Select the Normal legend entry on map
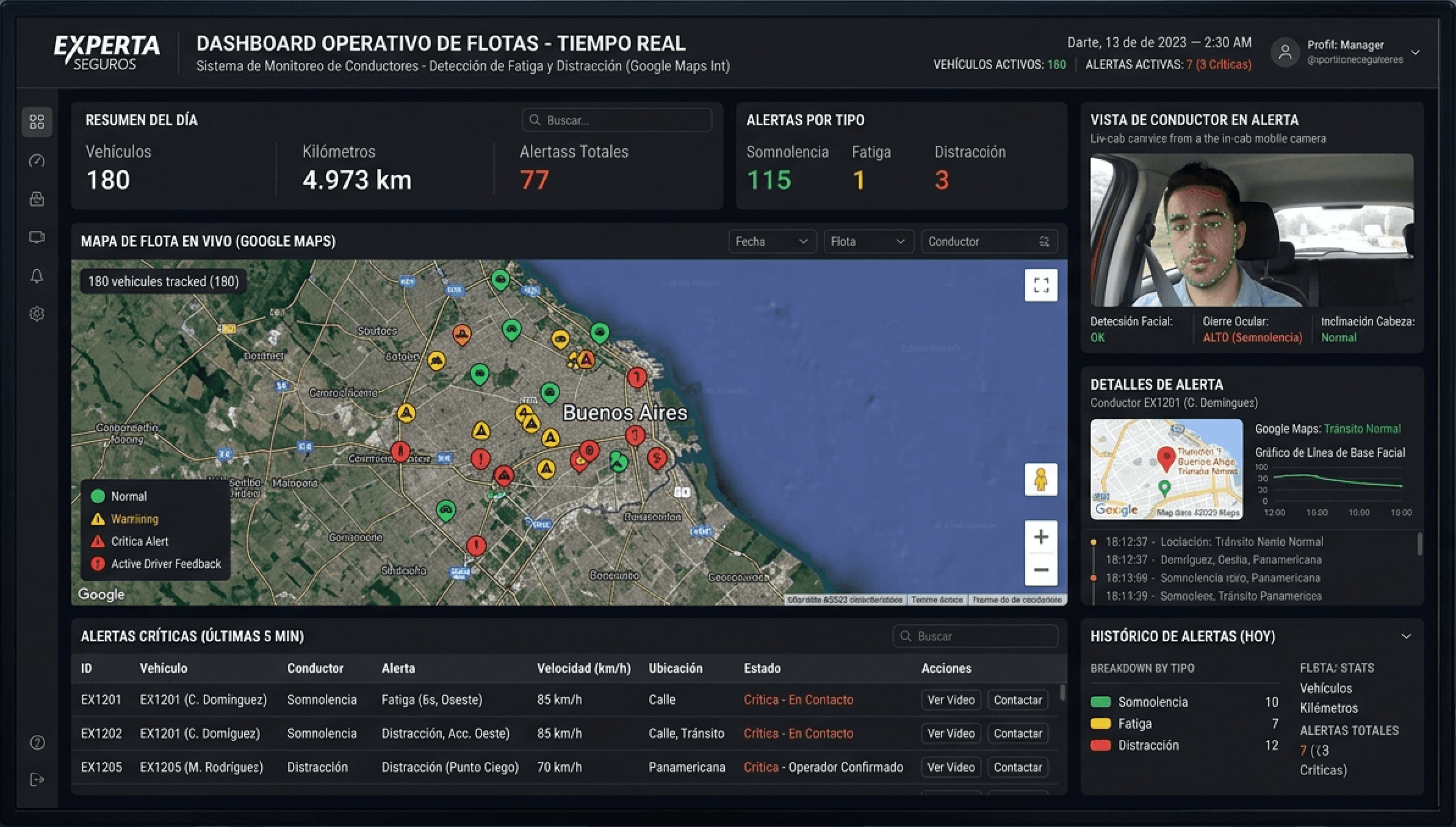The image size is (1456, 827). click(x=120, y=496)
